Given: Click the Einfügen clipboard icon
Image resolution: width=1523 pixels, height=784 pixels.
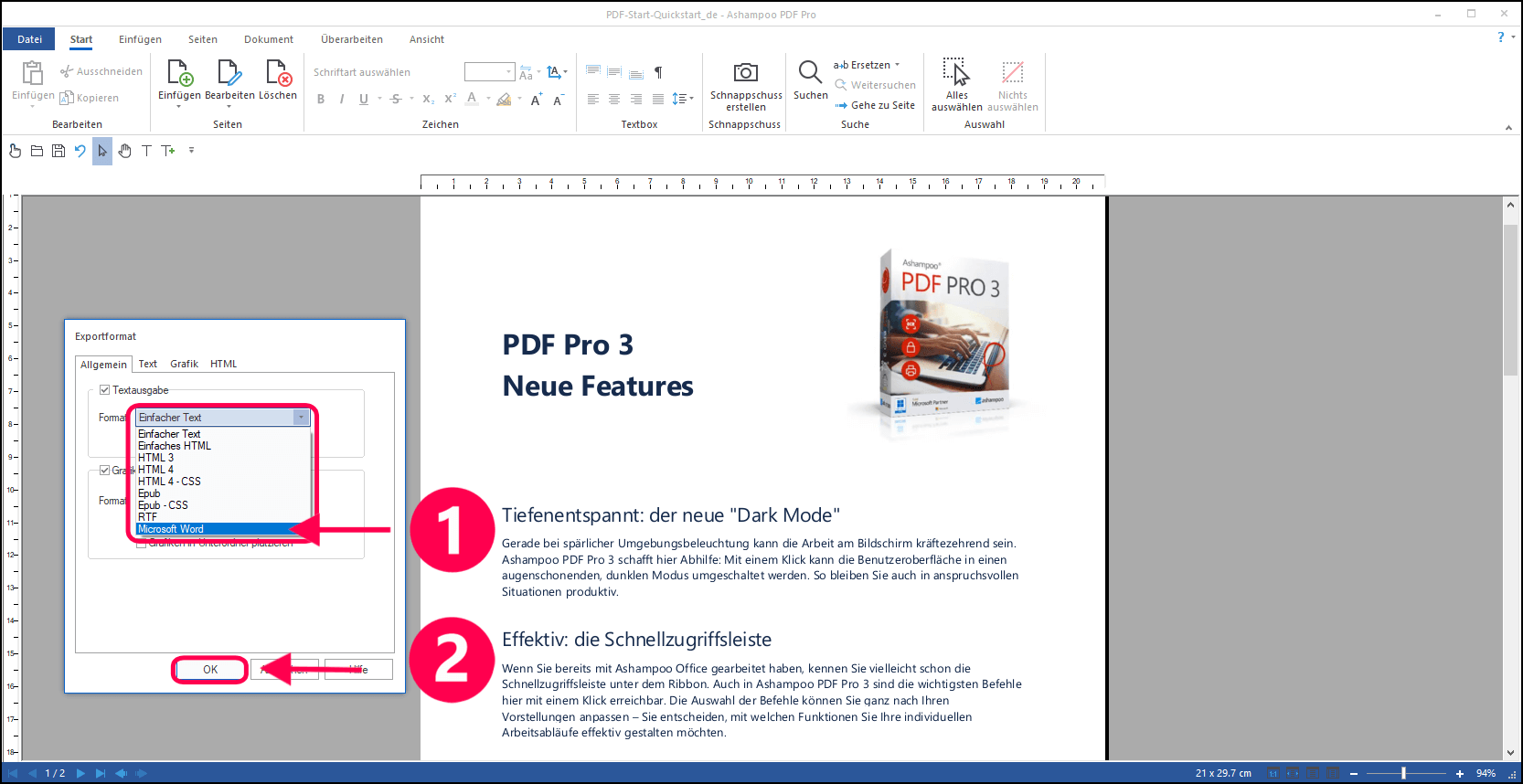Looking at the screenshot, I should tap(33, 72).
